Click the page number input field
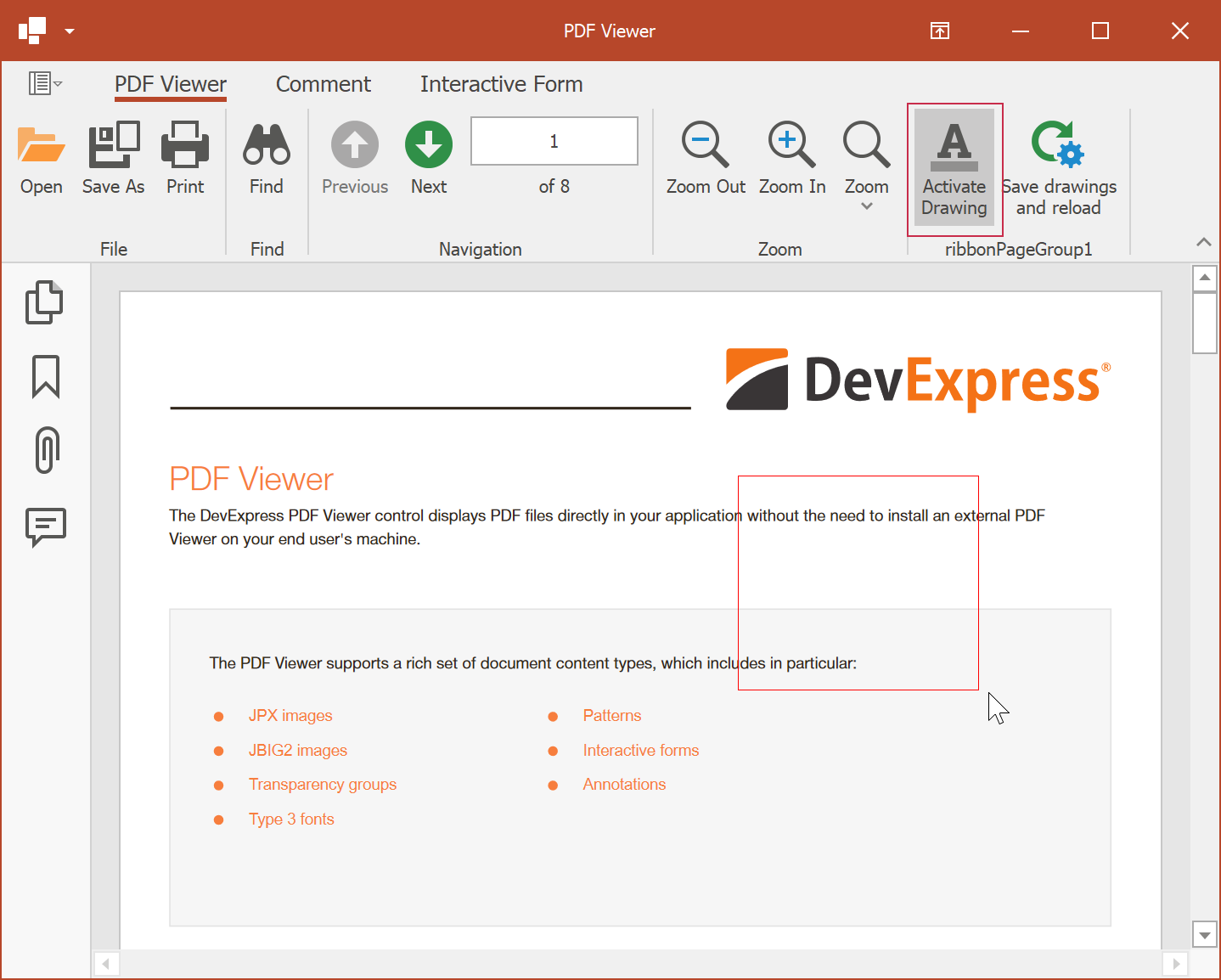Image resolution: width=1221 pixels, height=980 pixels. point(554,141)
